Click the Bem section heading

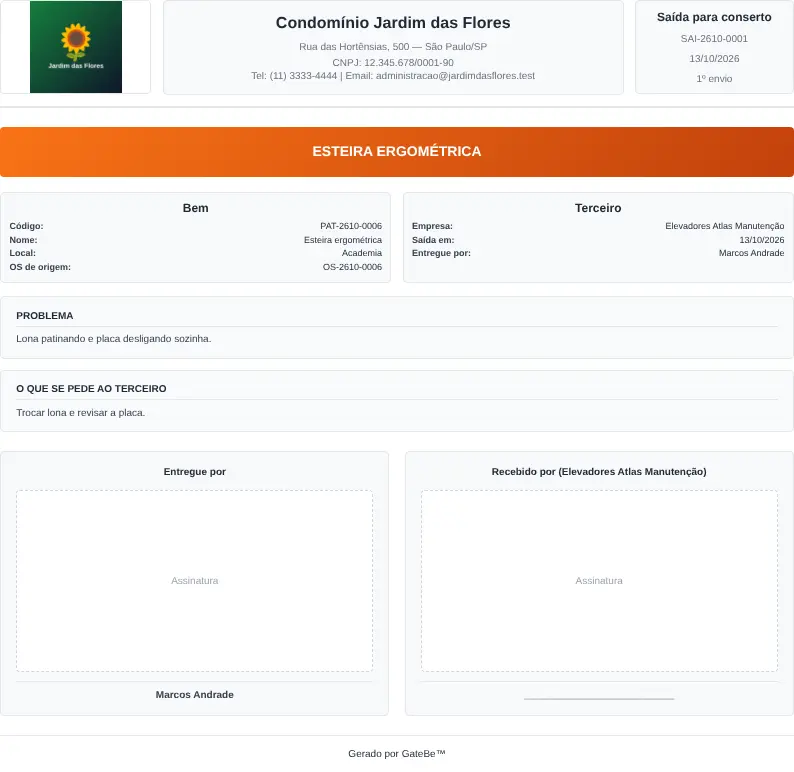(195, 208)
